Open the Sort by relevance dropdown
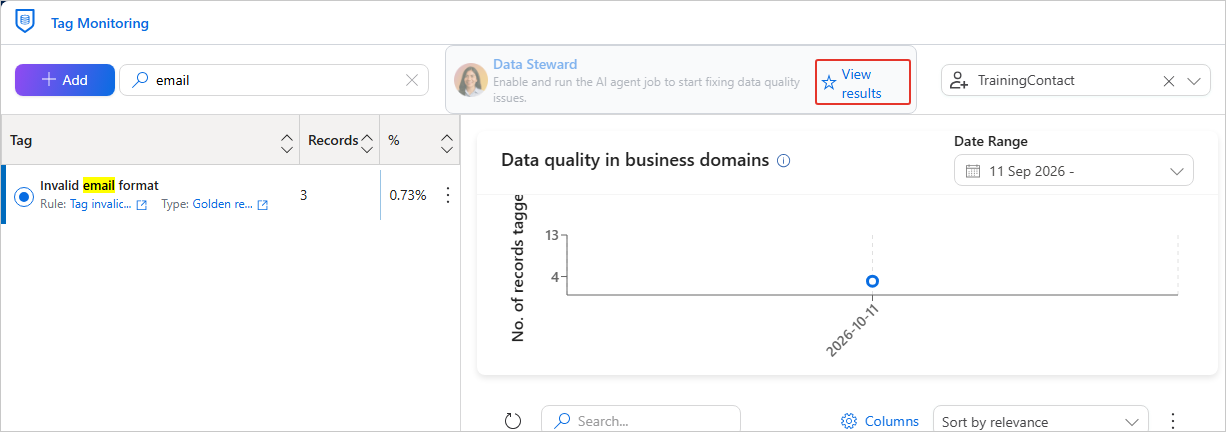This screenshot has width=1226, height=432. 1041,420
